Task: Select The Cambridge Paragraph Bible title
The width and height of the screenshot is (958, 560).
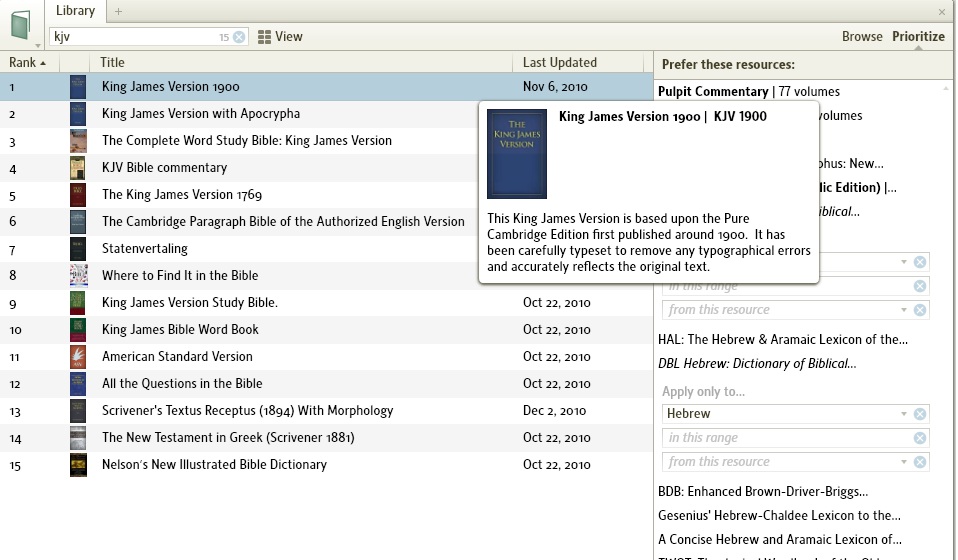Action: point(283,222)
